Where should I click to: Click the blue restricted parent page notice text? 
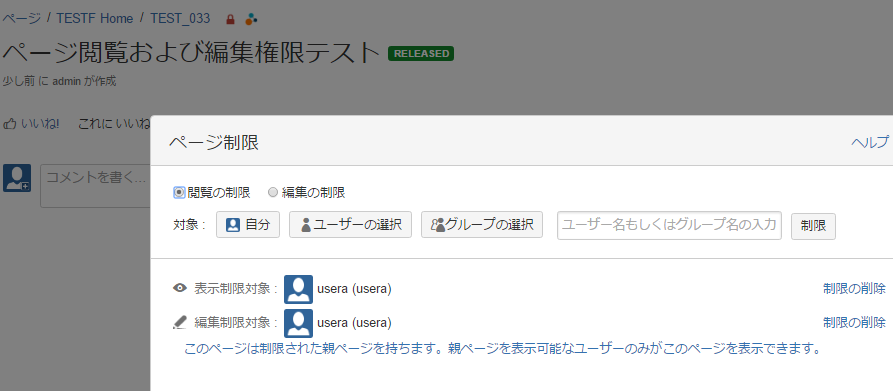[x=502, y=348]
